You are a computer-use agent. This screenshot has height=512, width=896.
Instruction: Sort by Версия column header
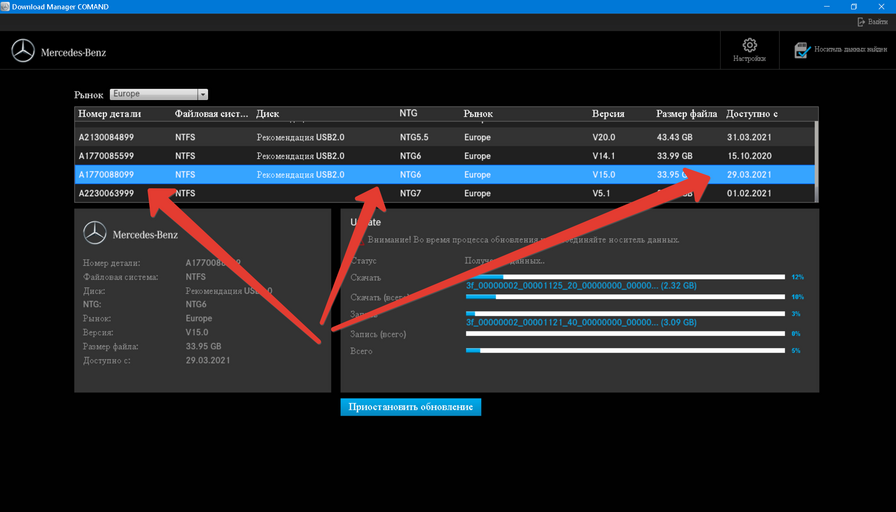(608, 114)
